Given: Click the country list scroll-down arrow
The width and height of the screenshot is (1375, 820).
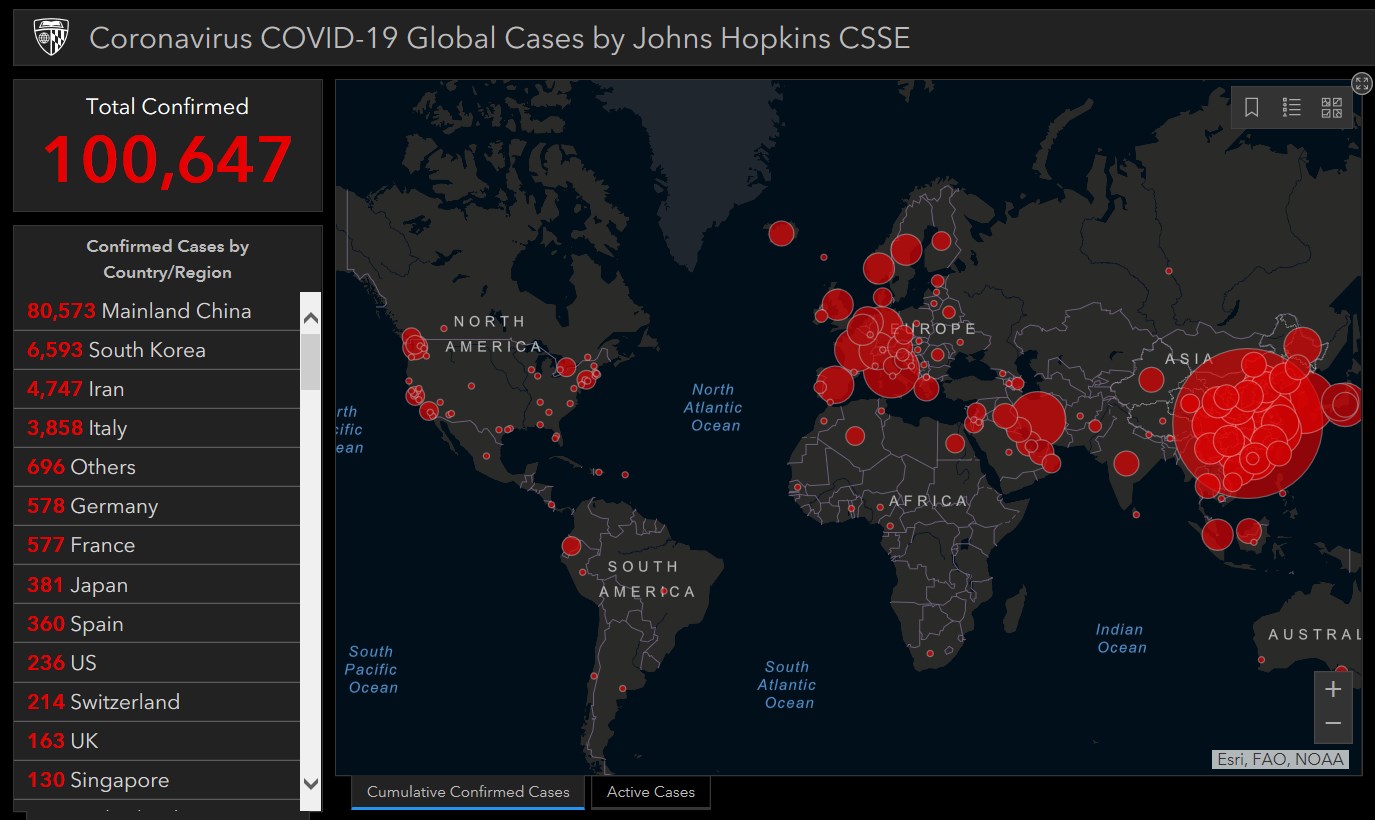Looking at the screenshot, I should click(x=310, y=783).
